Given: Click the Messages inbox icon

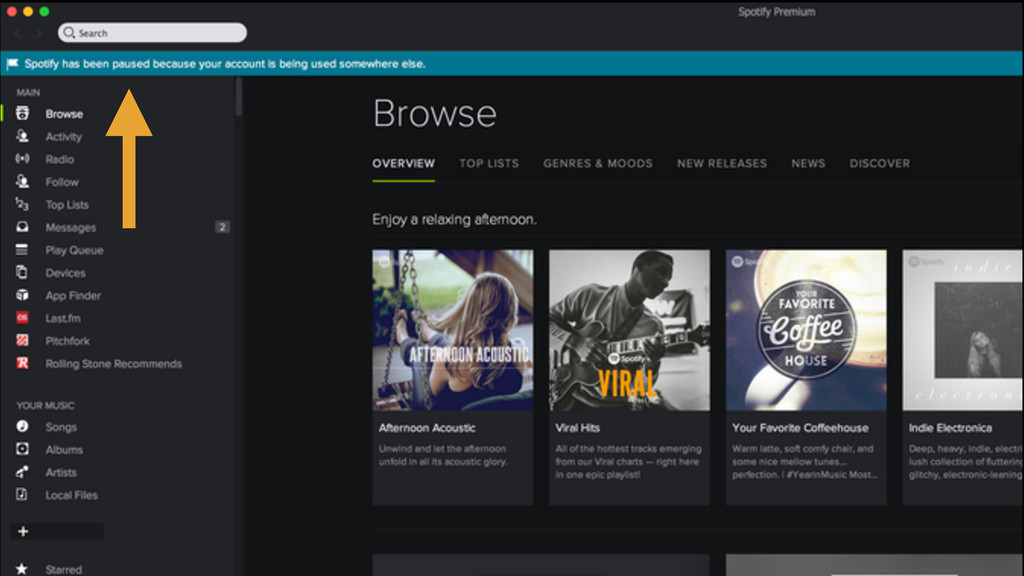Looking at the screenshot, I should pyautogui.click(x=22, y=227).
